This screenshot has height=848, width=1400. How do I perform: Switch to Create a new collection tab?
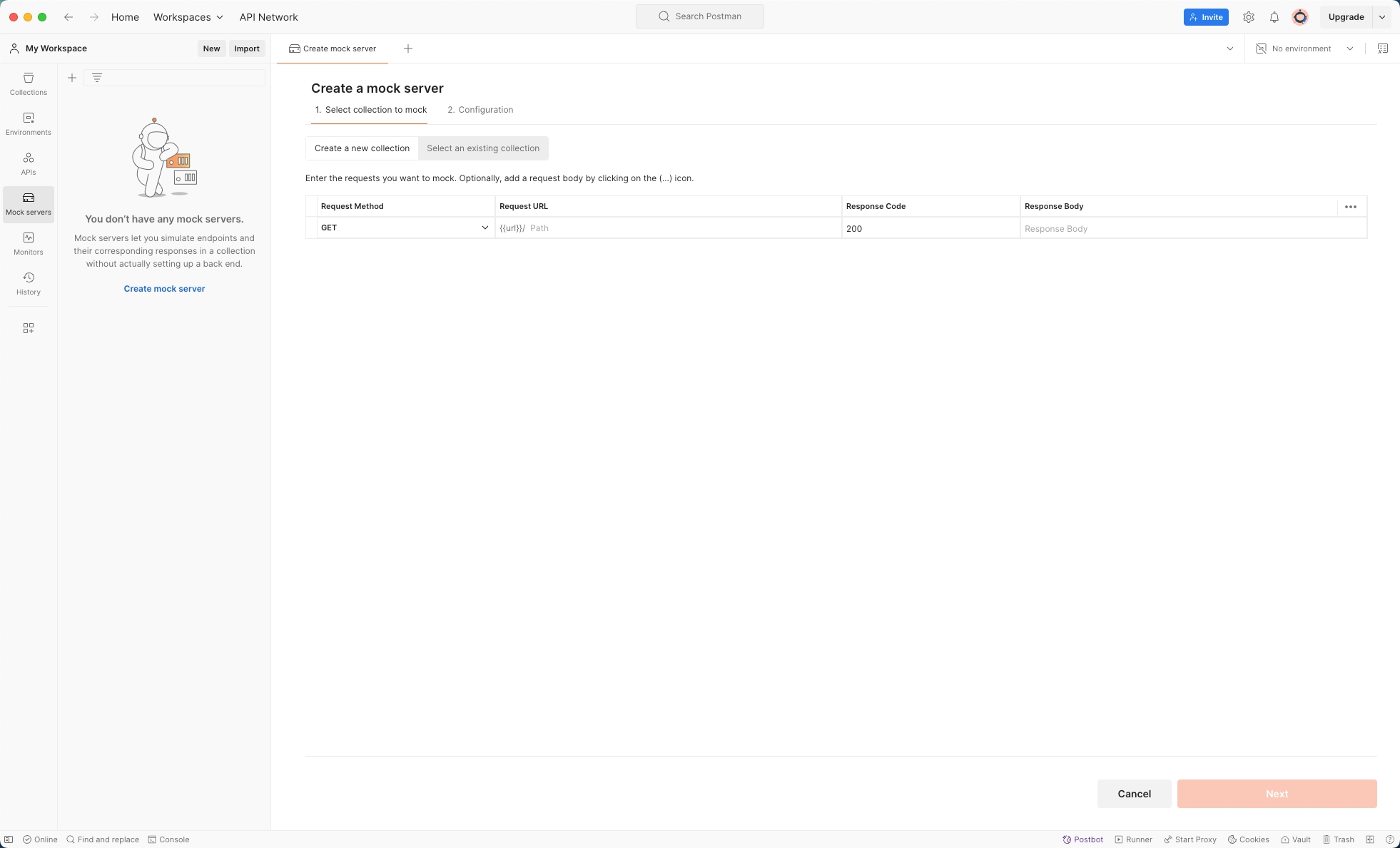coord(362,148)
